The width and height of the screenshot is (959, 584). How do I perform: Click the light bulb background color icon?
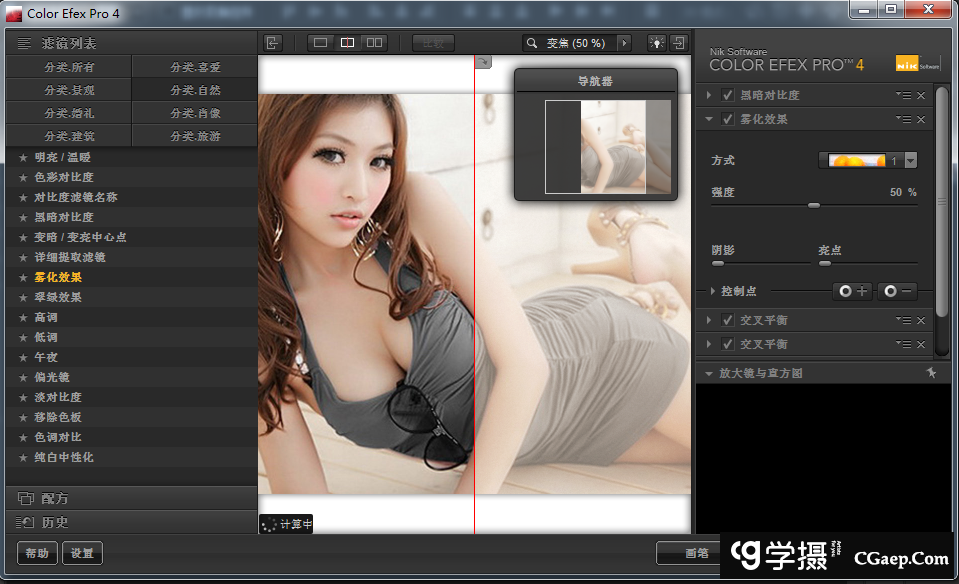tap(656, 43)
